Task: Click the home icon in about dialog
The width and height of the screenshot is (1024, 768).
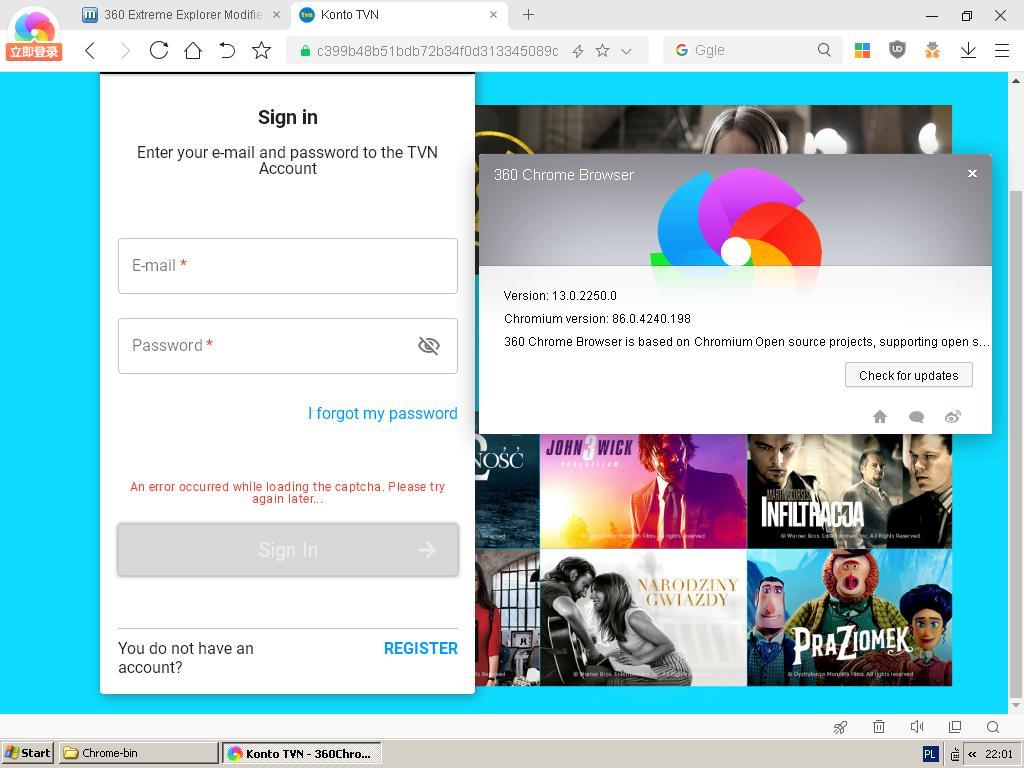Action: pos(880,417)
